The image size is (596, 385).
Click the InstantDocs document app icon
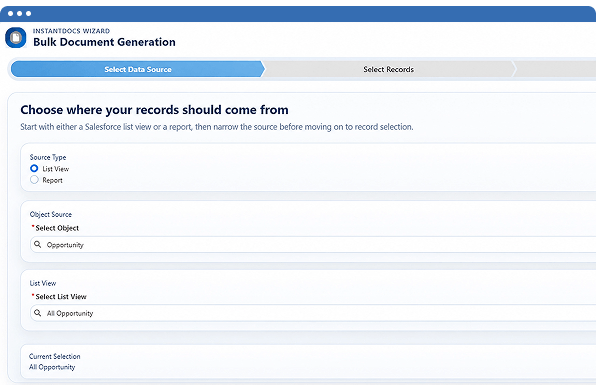tap(16, 38)
